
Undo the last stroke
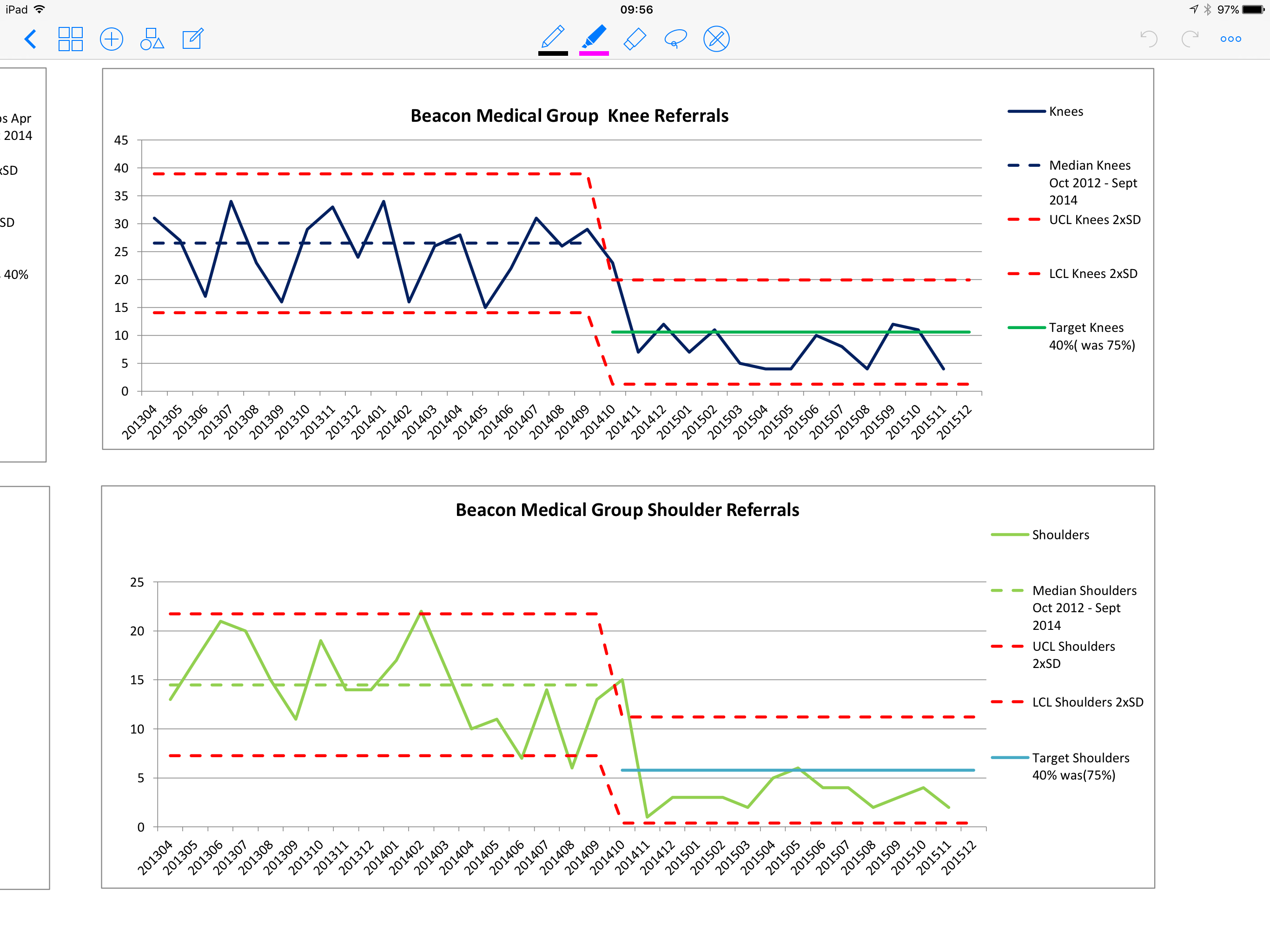point(1148,39)
